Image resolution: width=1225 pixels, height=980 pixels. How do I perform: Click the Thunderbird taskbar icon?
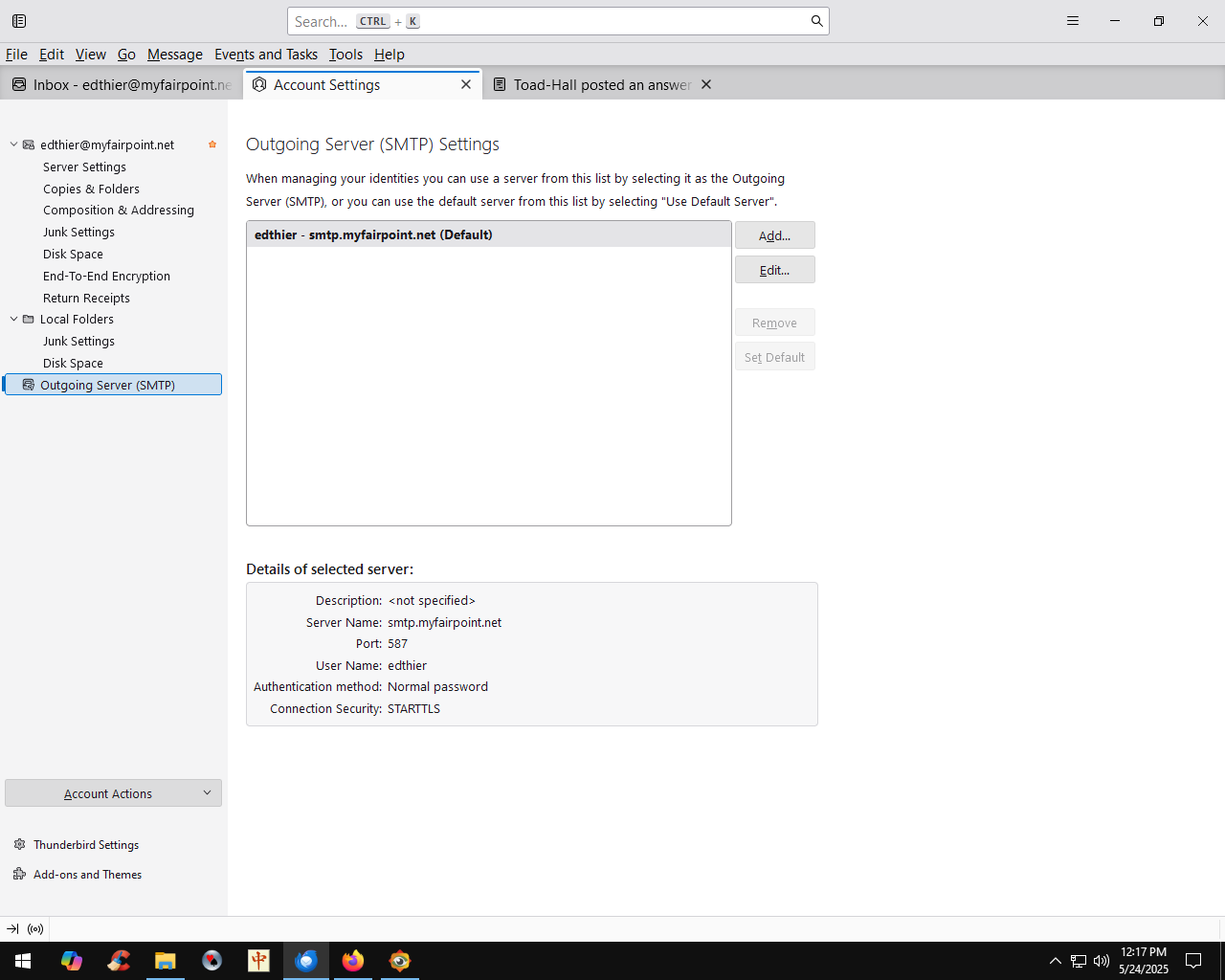[306, 961]
